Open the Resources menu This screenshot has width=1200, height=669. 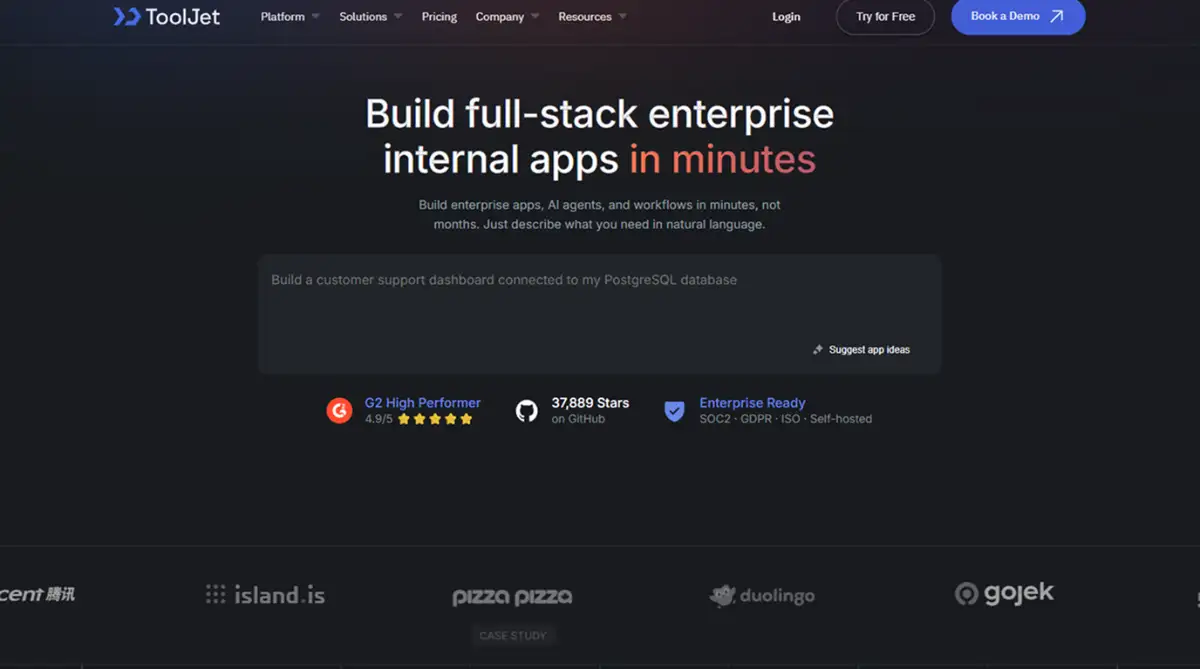585,17
